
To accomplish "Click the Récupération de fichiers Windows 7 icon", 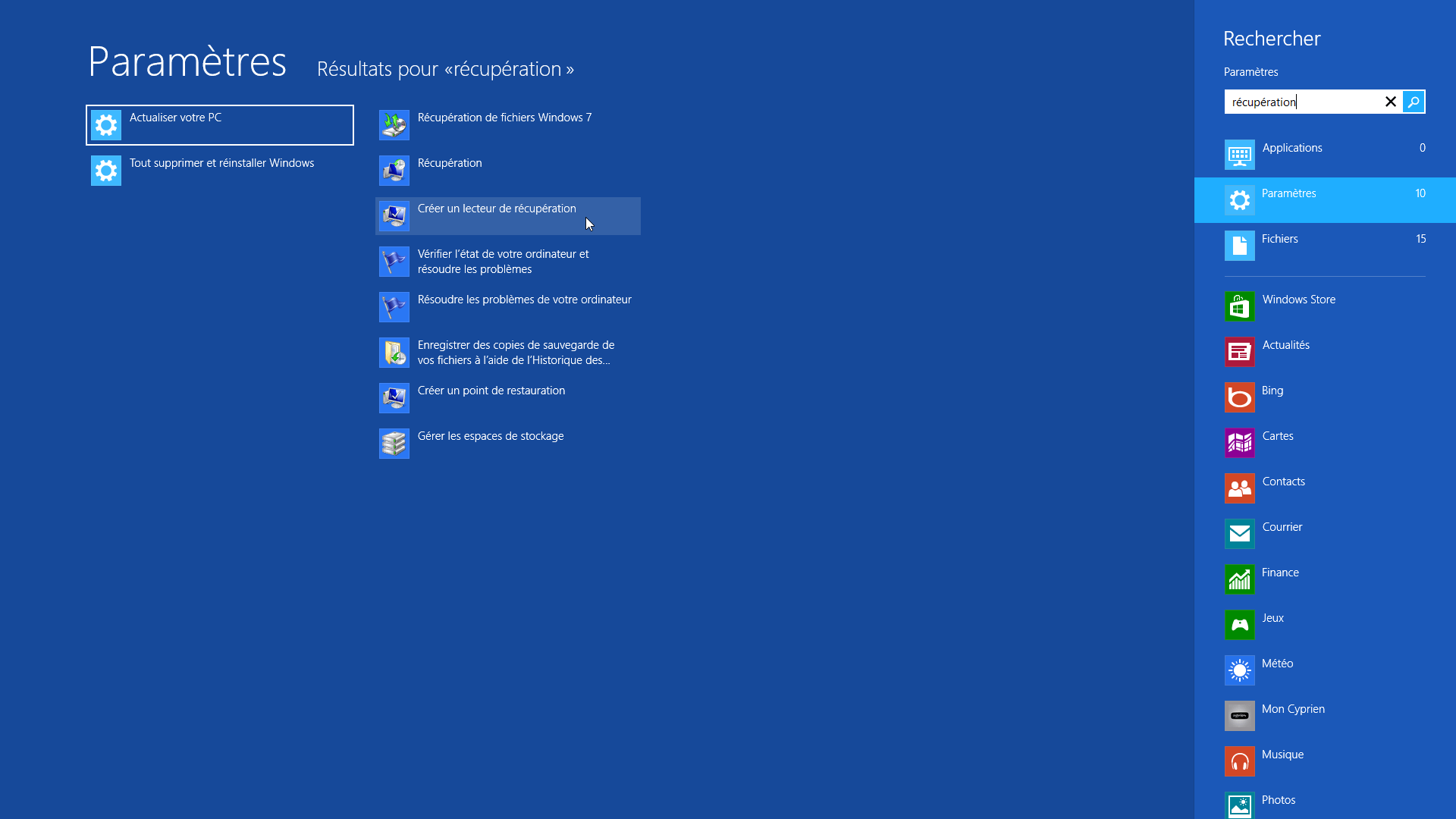I will click(x=394, y=125).
